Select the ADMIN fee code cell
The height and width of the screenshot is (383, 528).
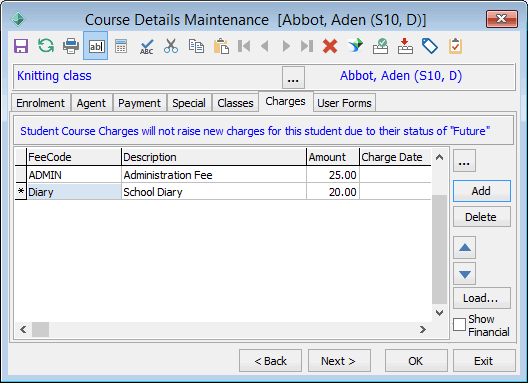(74, 175)
